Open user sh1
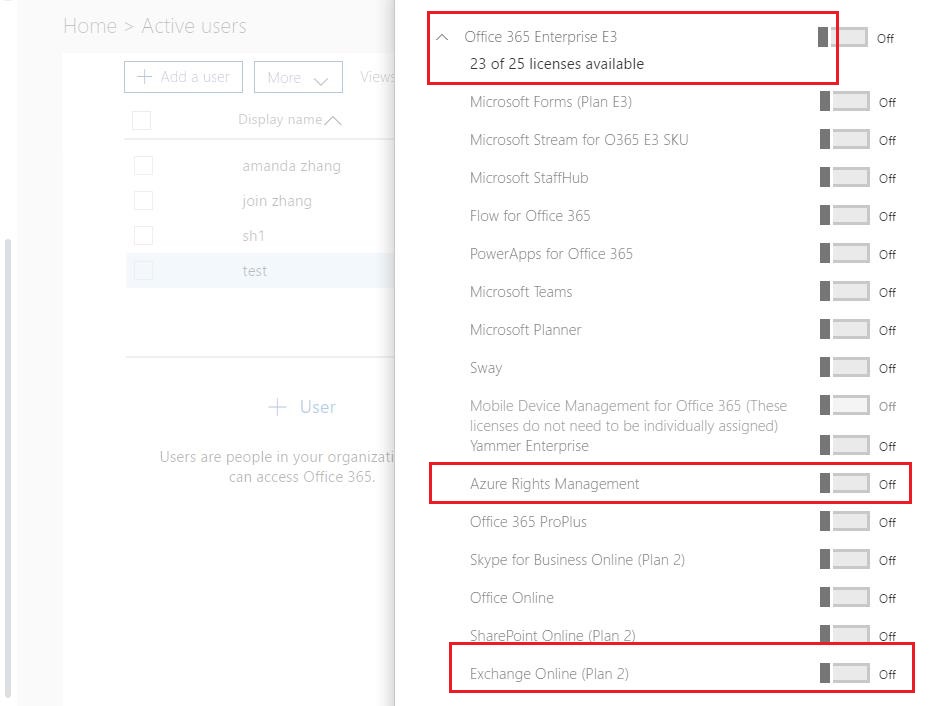 [254, 236]
